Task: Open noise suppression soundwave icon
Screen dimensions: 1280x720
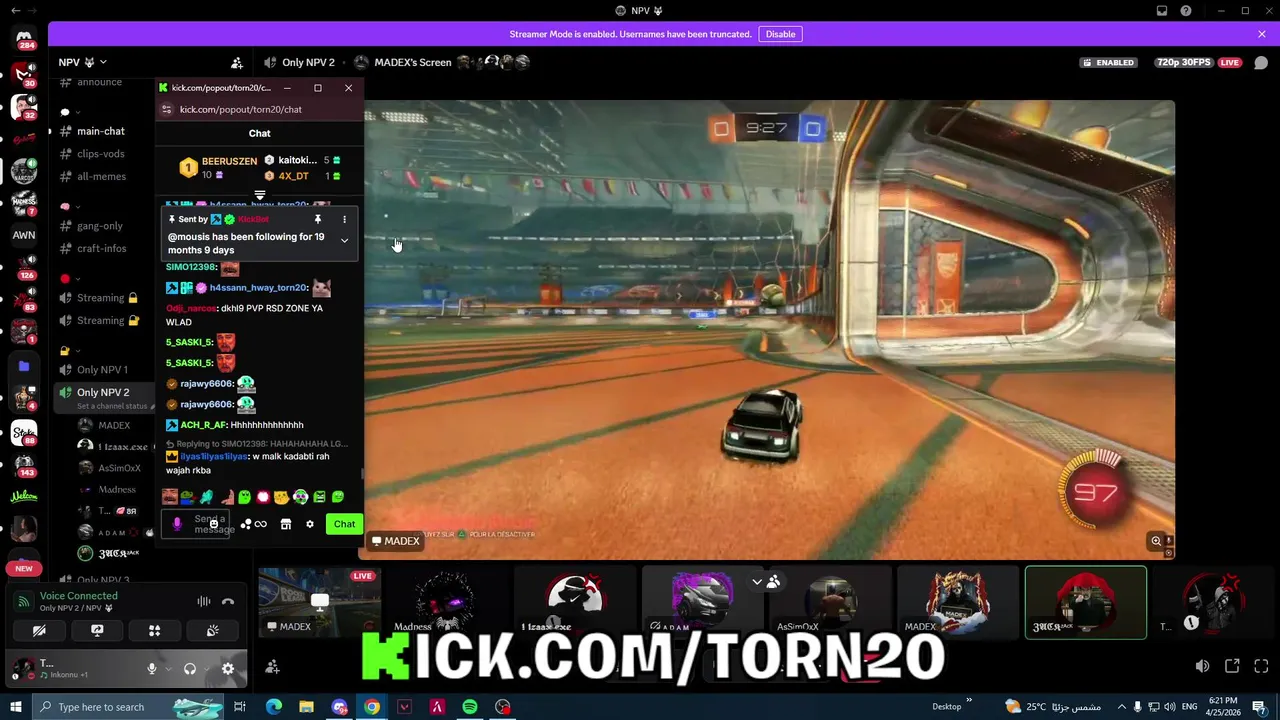Action: click(x=204, y=601)
